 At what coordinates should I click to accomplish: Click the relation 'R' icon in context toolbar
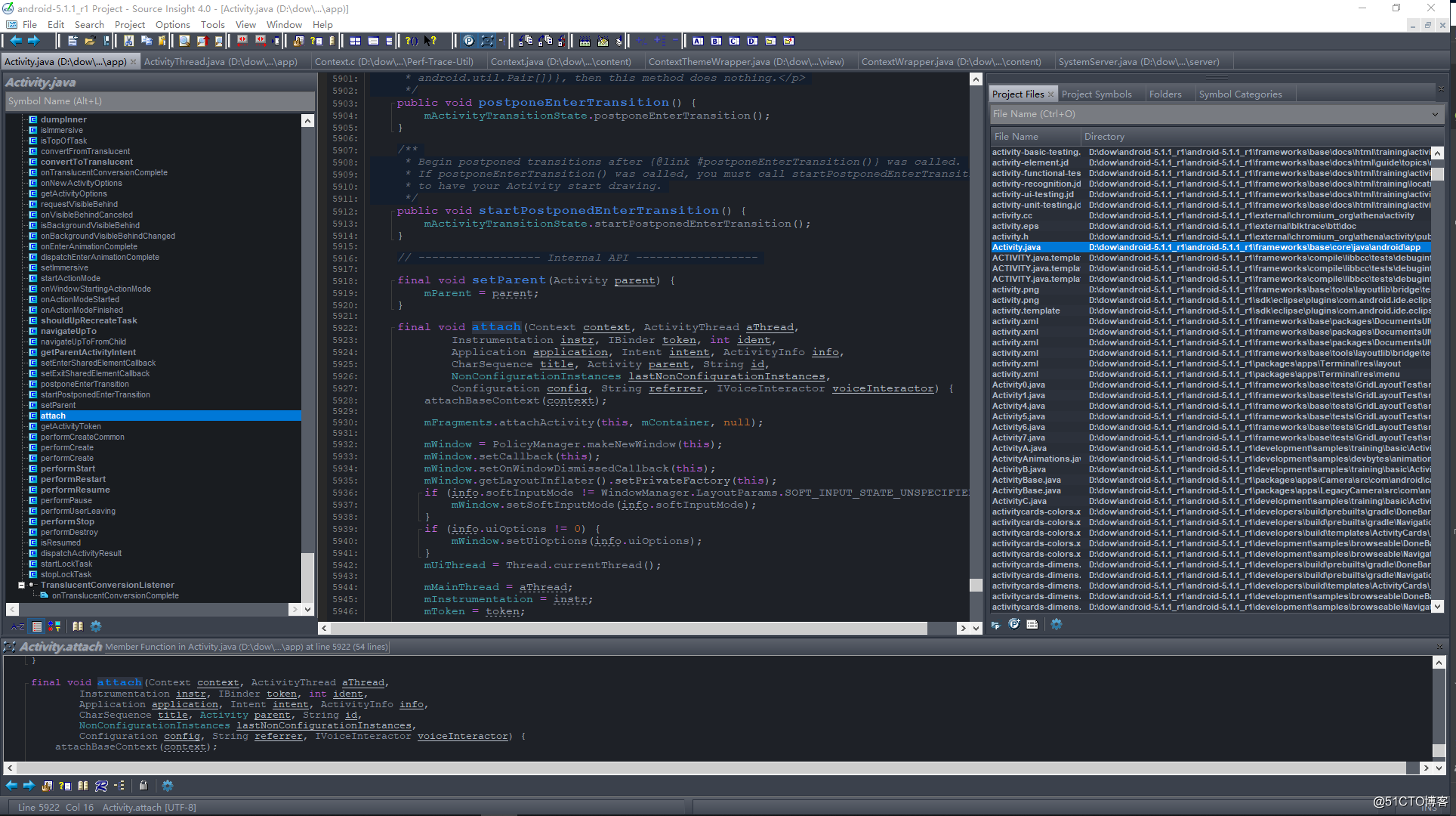coord(101,786)
